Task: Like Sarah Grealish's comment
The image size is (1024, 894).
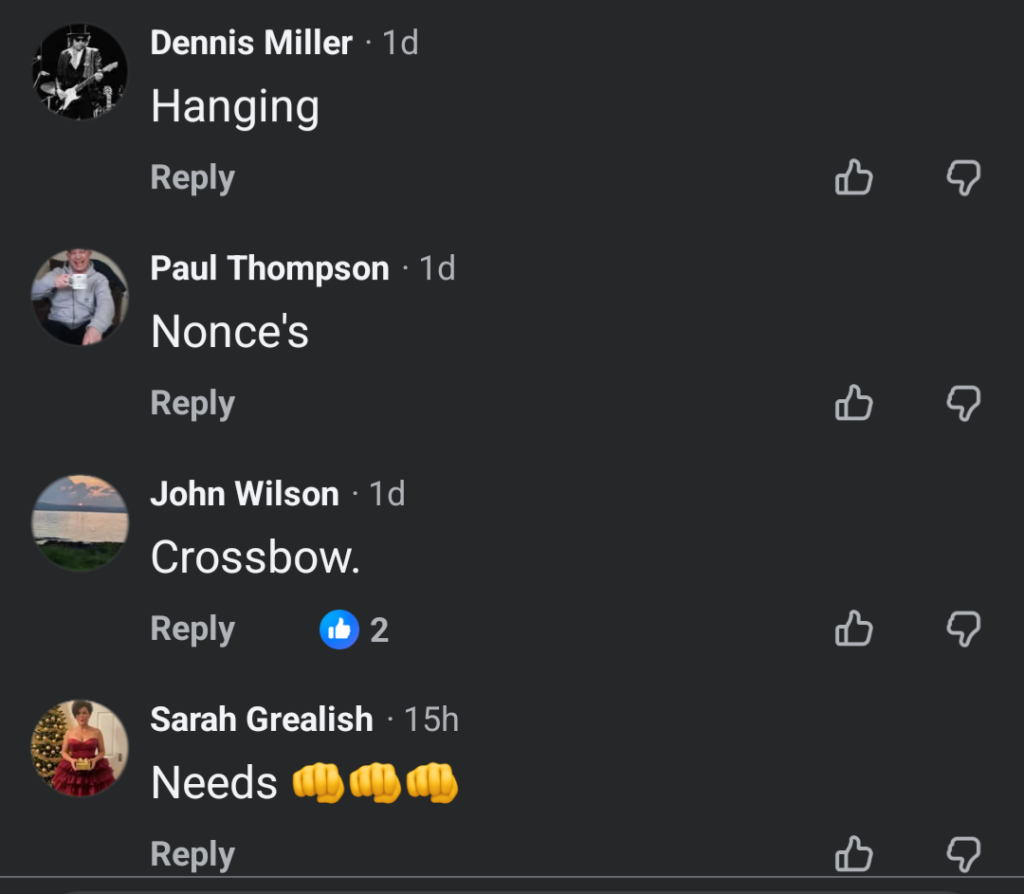Action: [x=853, y=855]
